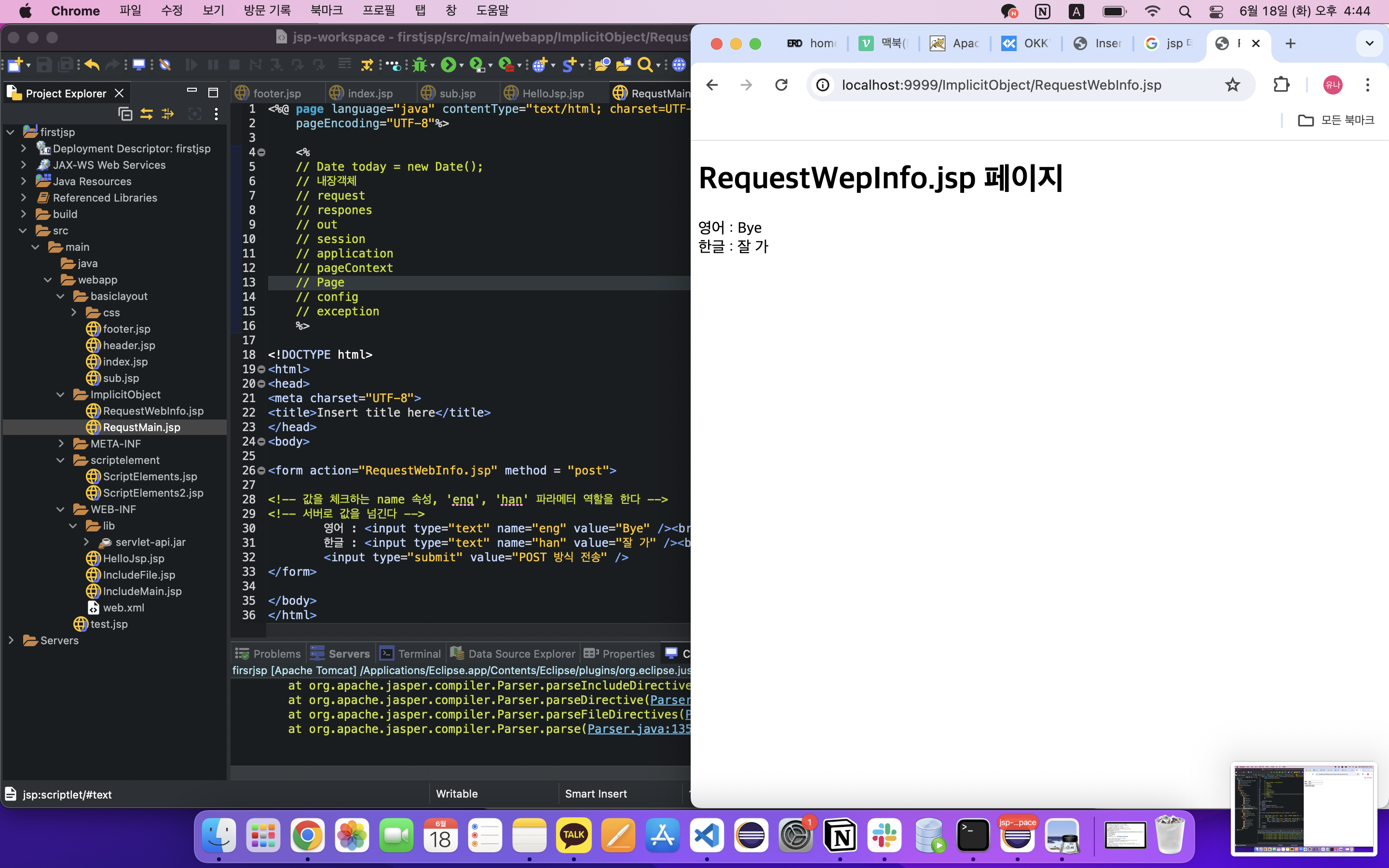Click the fold toggle beside line 4
This screenshot has height=868, width=1389.
tap(262, 152)
